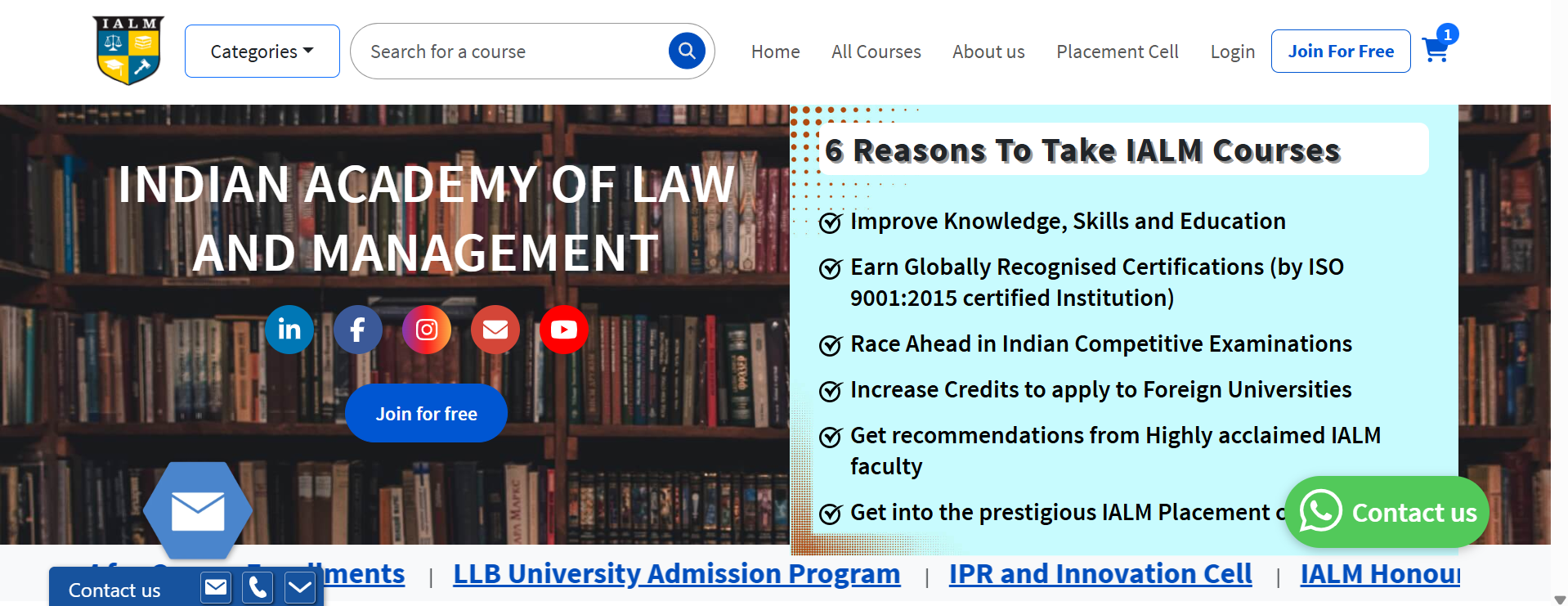Click the mail icon in Contact us bar

point(216,587)
